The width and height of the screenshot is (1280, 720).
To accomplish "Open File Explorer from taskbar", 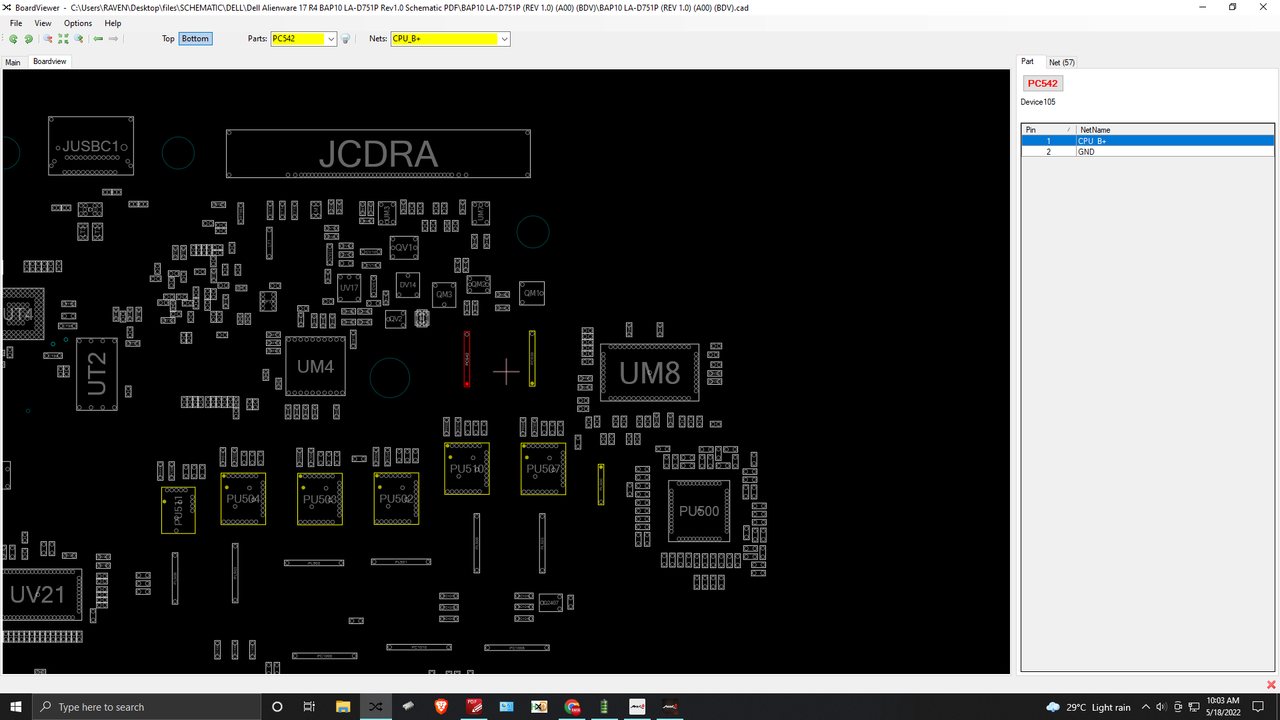I will click(342, 707).
